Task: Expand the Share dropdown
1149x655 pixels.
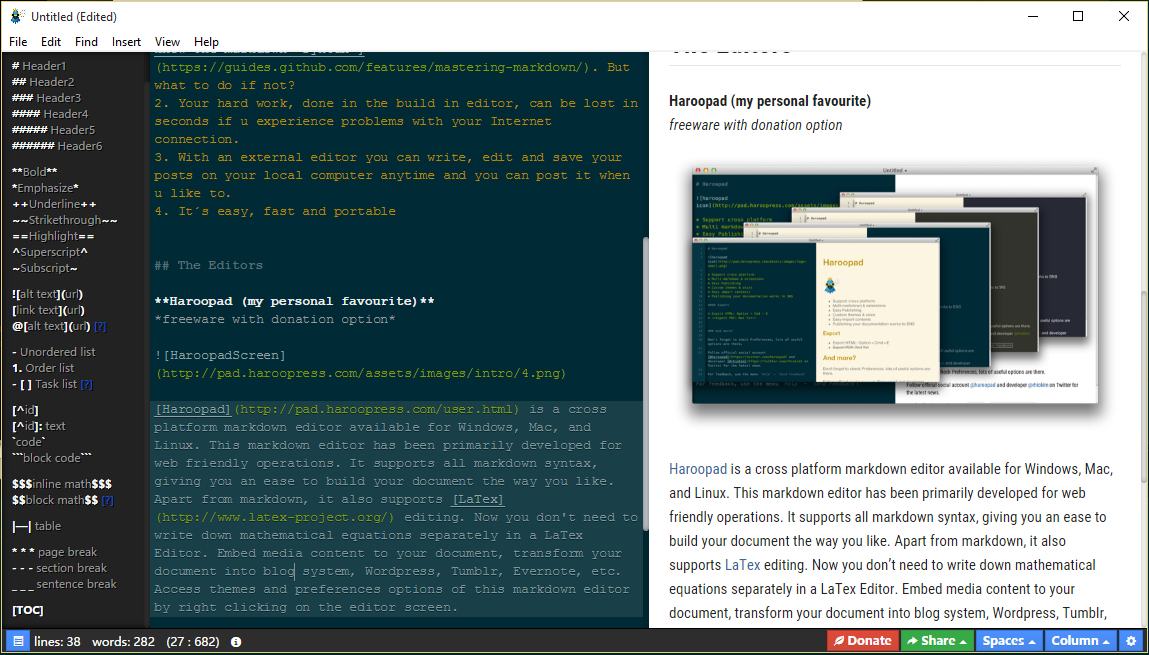Action: pyautogui.click(x=937, y=641)
